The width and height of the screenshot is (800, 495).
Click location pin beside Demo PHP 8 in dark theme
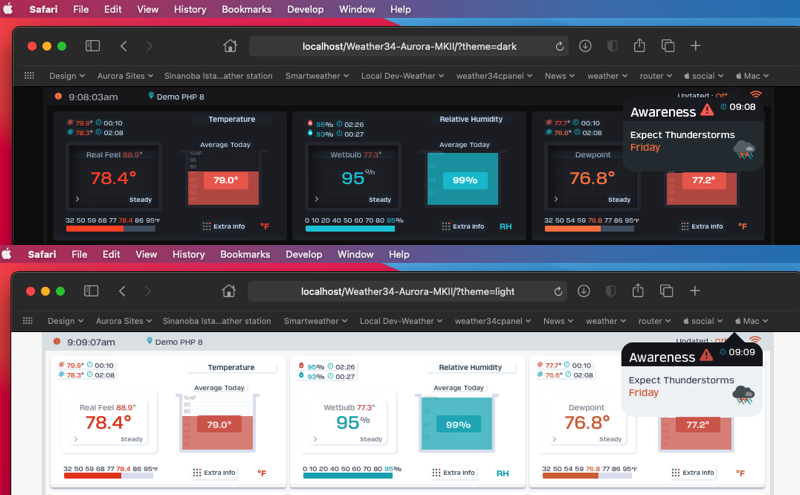coord(151,95)
